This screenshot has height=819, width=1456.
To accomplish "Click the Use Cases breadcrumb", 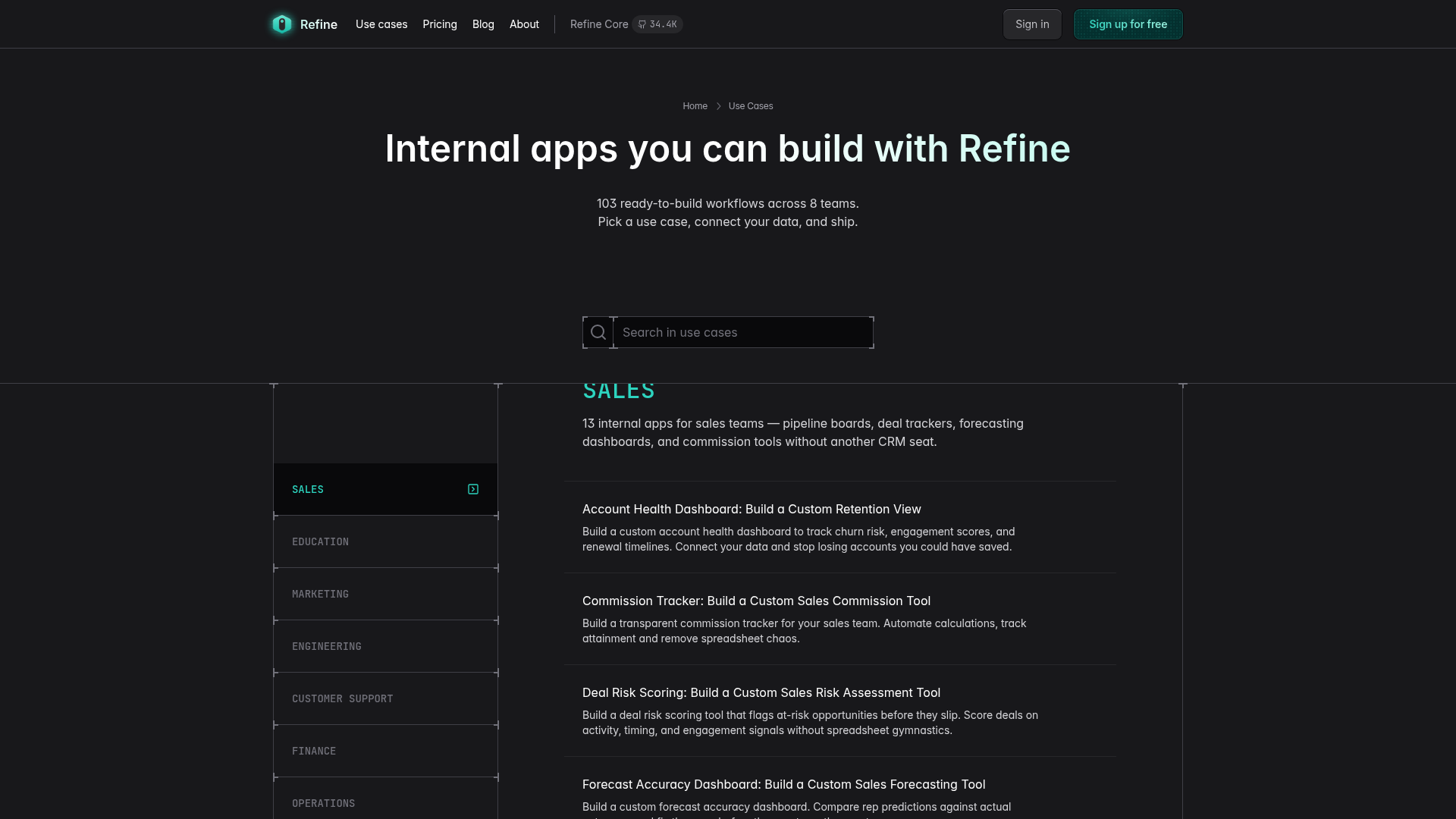I will (x=751, y=106).
